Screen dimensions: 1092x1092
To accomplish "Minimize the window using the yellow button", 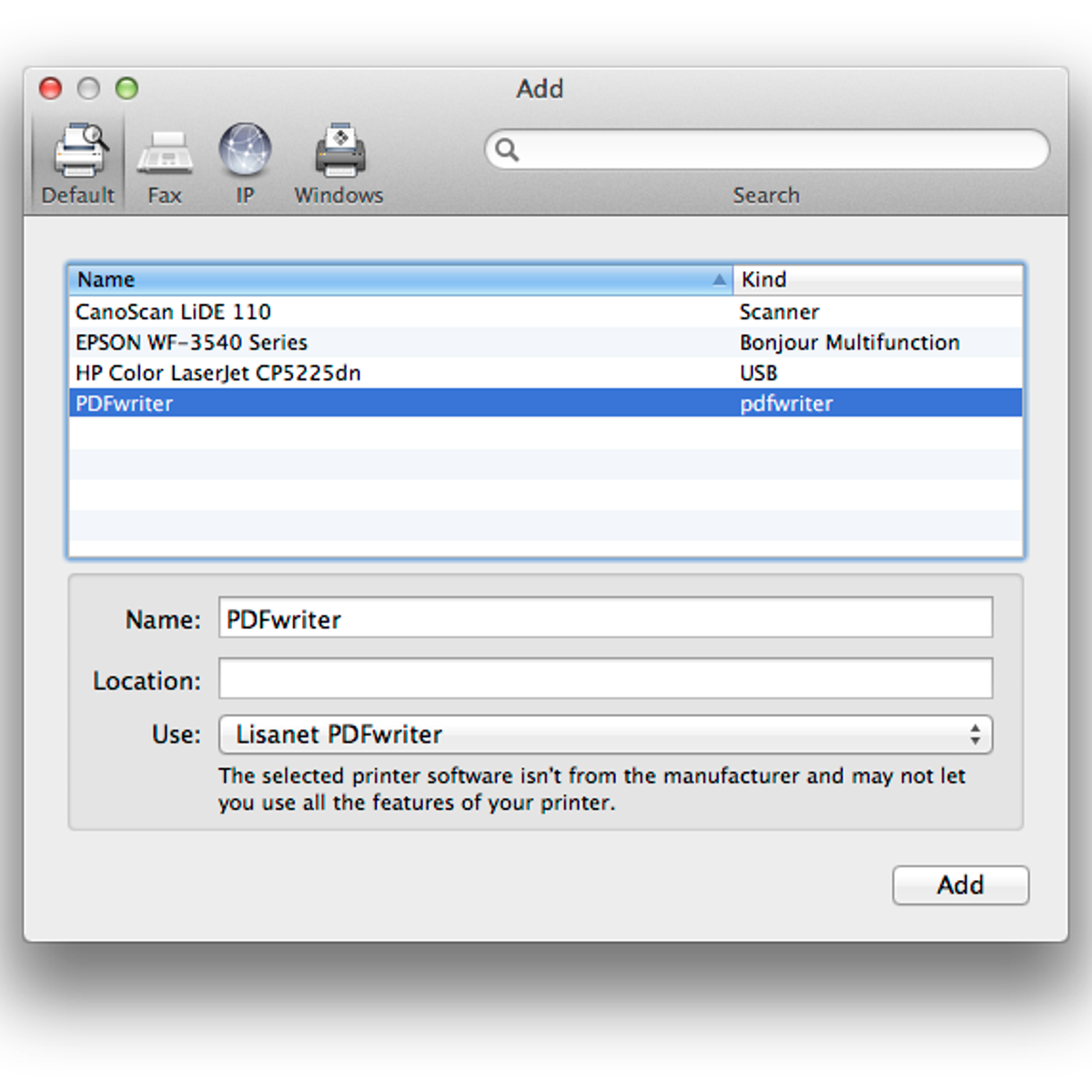I will [x=88, y=88].
